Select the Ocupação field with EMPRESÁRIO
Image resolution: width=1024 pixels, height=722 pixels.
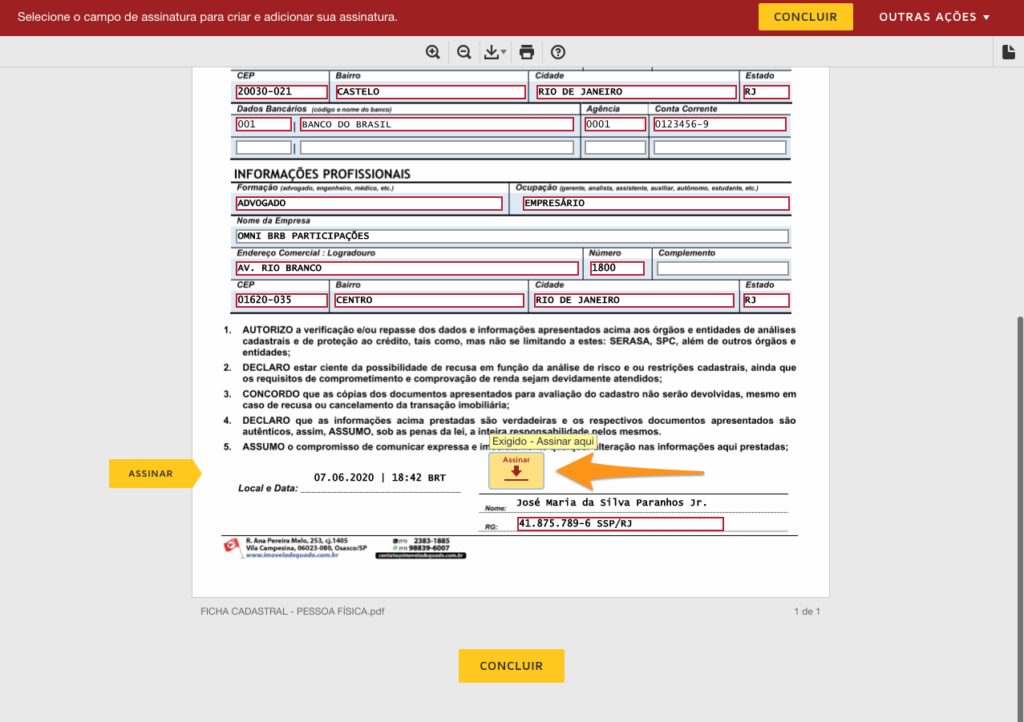pos(656,203)
